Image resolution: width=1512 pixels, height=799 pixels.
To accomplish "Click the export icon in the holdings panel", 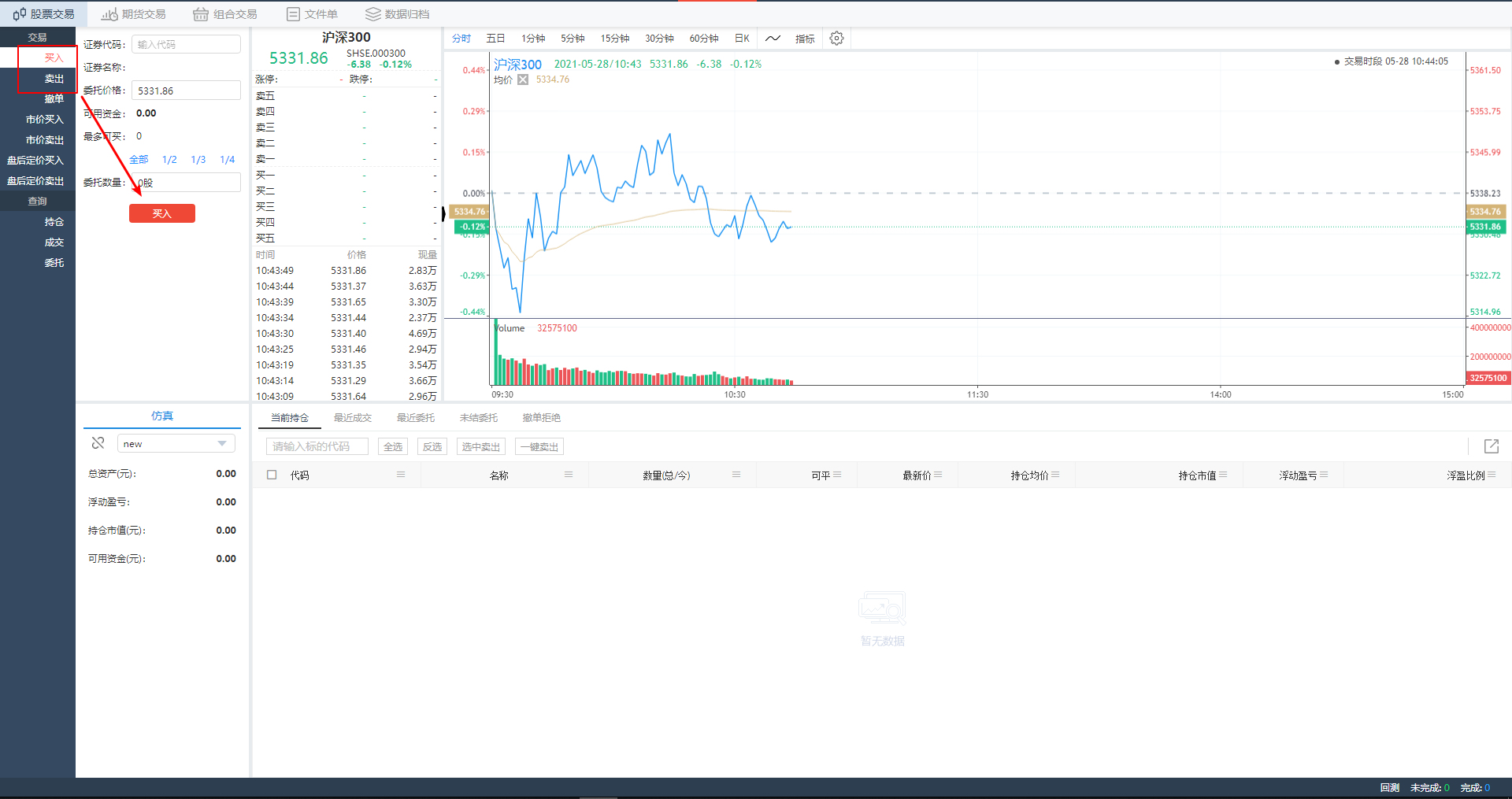I will click(1492, 446).
